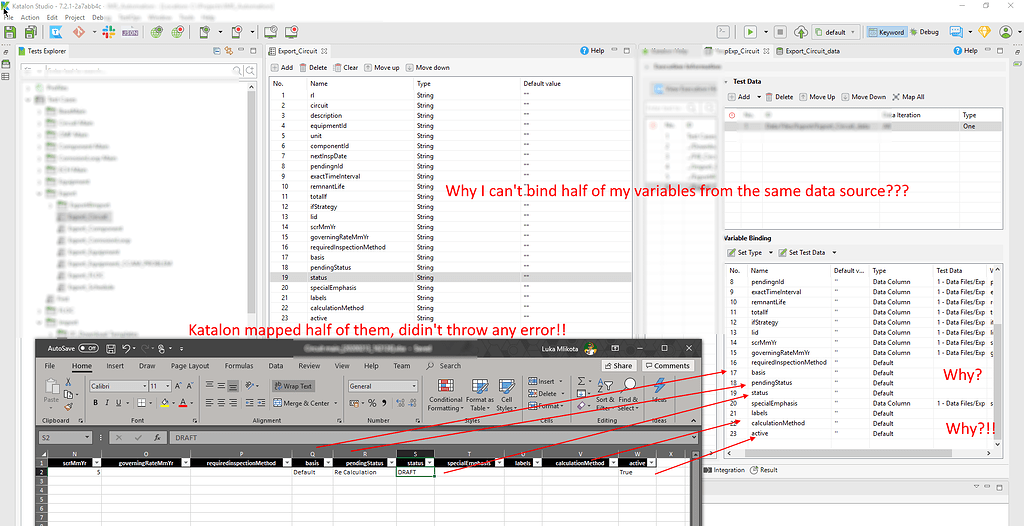Open the default execution profile dropdown
Image resolution: width=1024 pixels, height=526 pixels.
point(837,32)
